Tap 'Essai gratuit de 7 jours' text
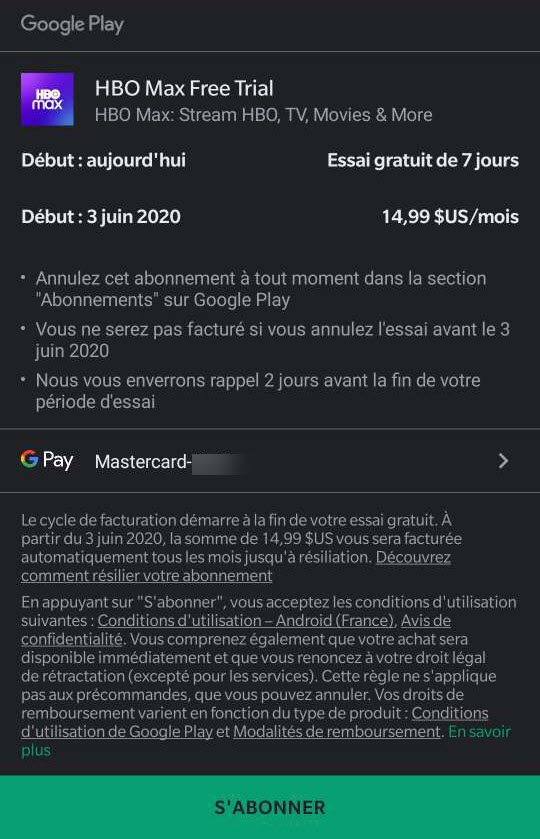This screenshot has width=540, height=839. click(423, 160)
